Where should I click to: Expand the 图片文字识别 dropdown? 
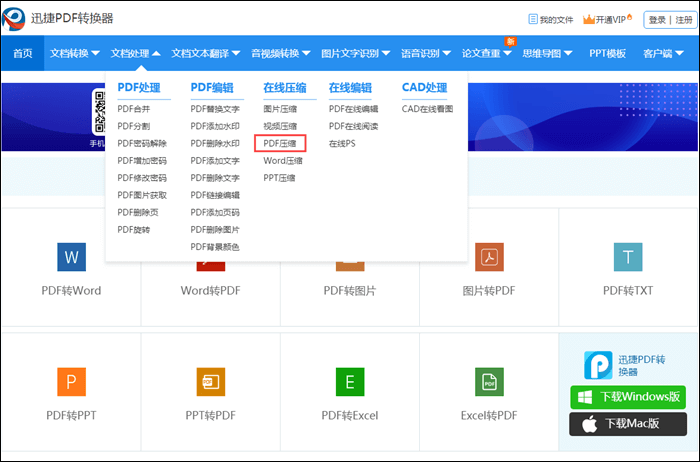[355, 54]
